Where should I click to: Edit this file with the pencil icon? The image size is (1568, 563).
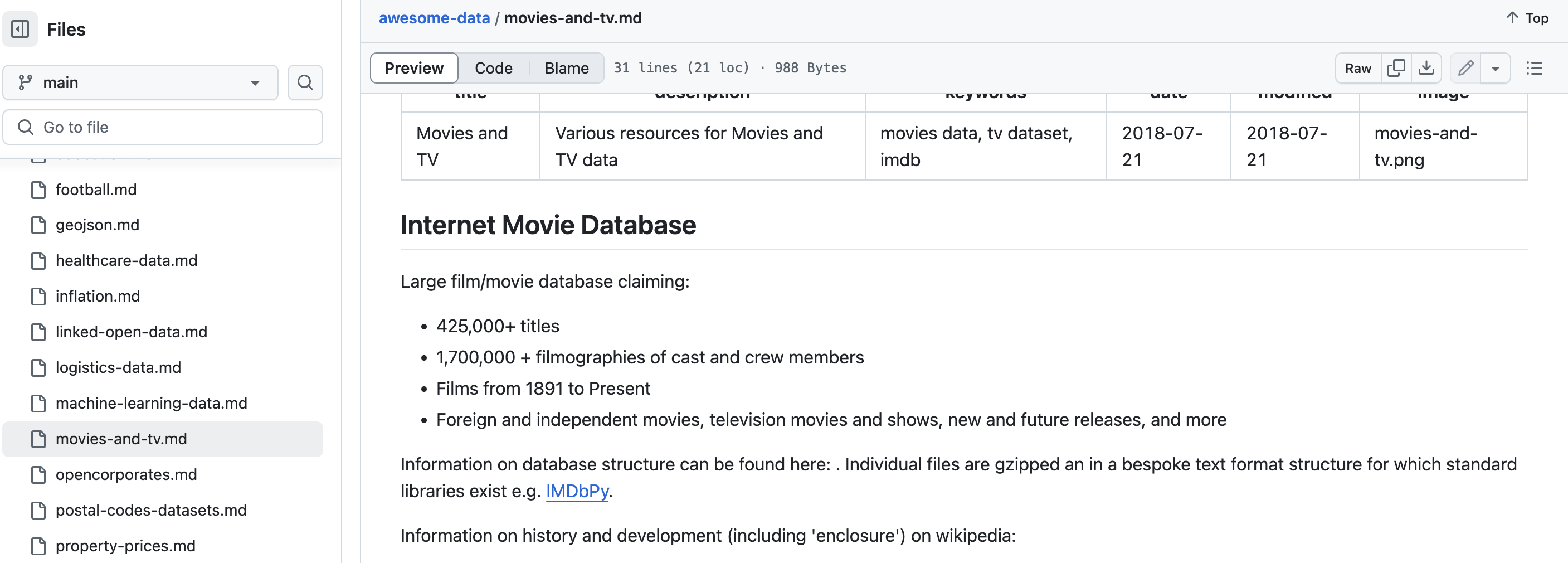1465,68
